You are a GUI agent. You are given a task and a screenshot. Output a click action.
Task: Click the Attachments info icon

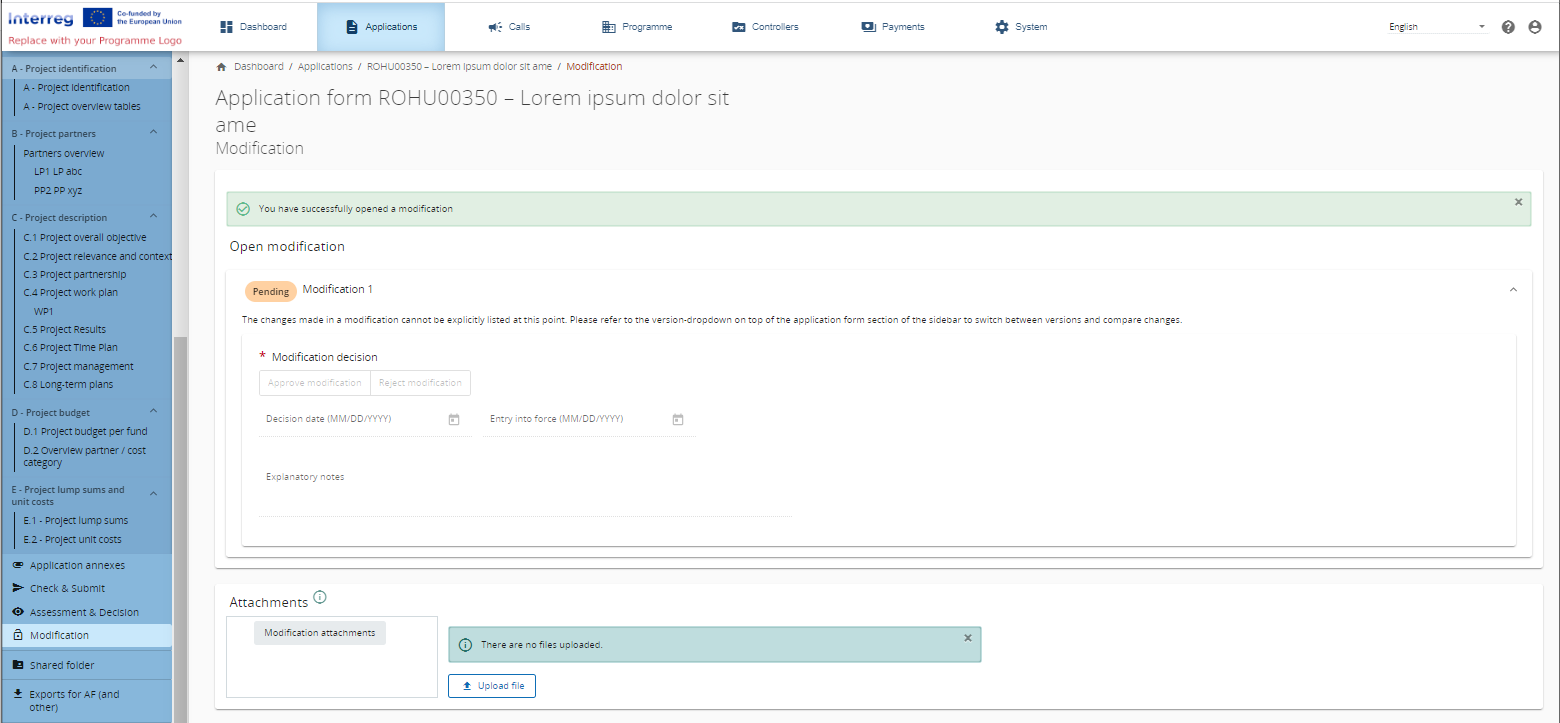320,597
